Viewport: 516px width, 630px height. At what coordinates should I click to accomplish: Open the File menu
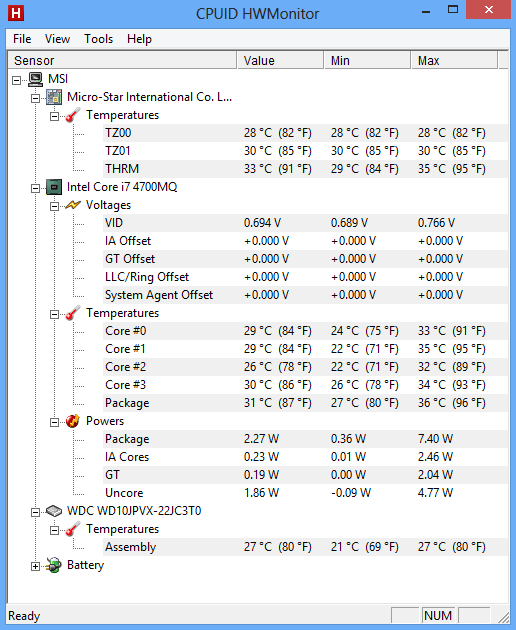click(22, 39)
